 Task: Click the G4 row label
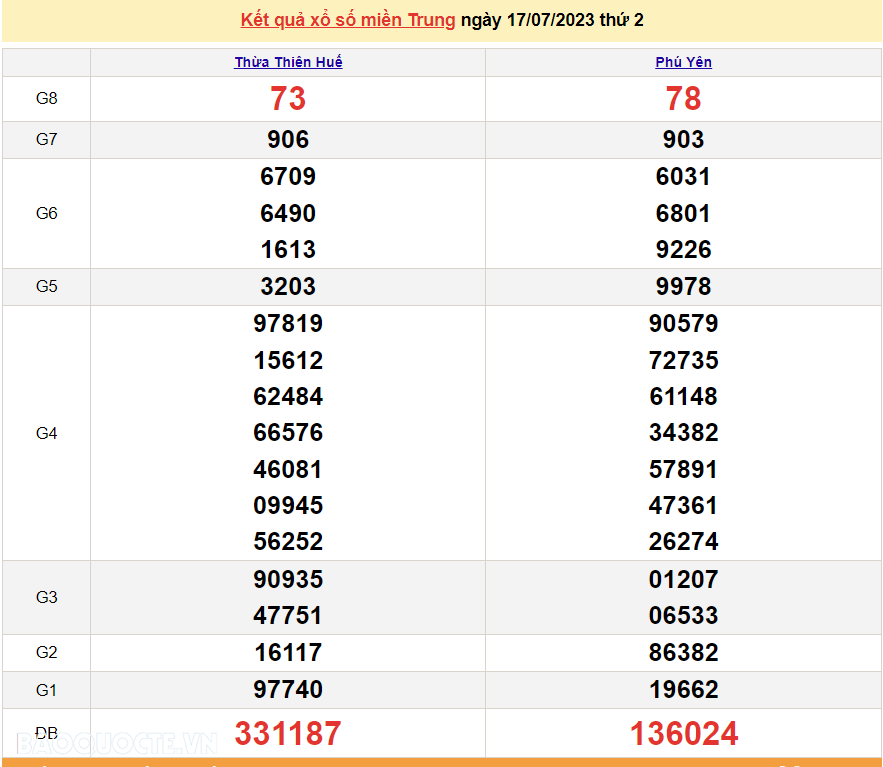click(47, 433)
